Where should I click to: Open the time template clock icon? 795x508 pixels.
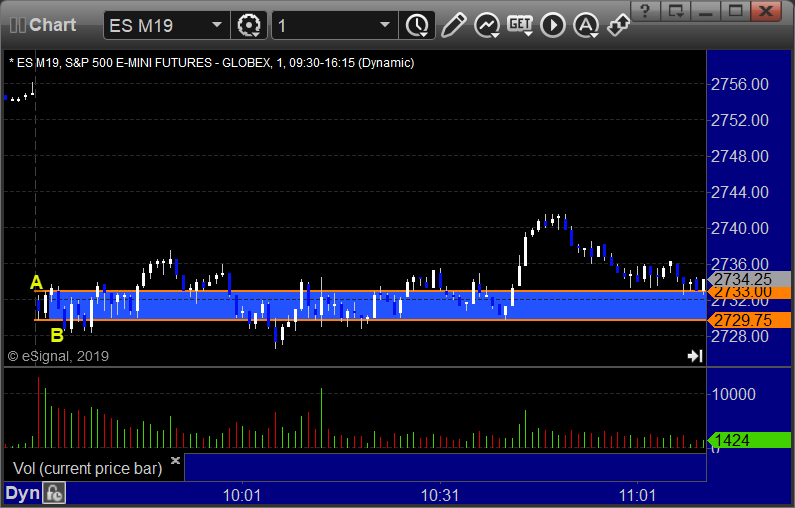[417, 25]
